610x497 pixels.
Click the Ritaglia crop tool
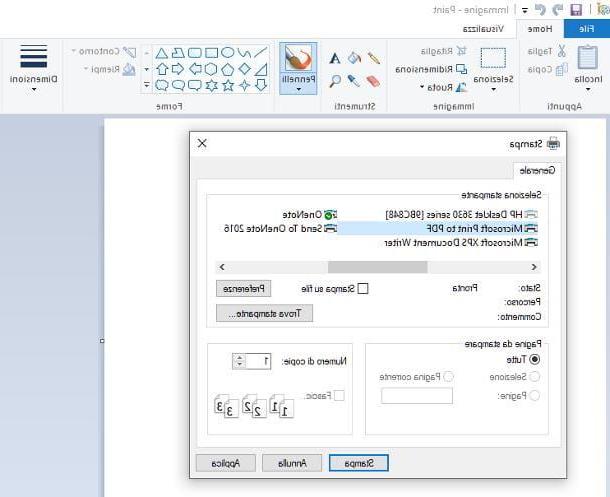(x=443, y=51)
